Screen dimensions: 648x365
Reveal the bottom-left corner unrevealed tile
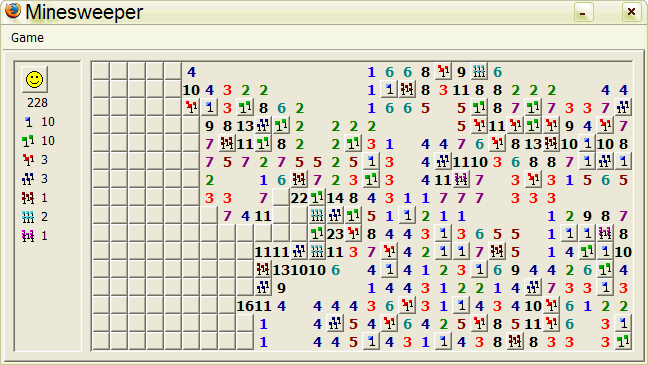pos(101,341)
